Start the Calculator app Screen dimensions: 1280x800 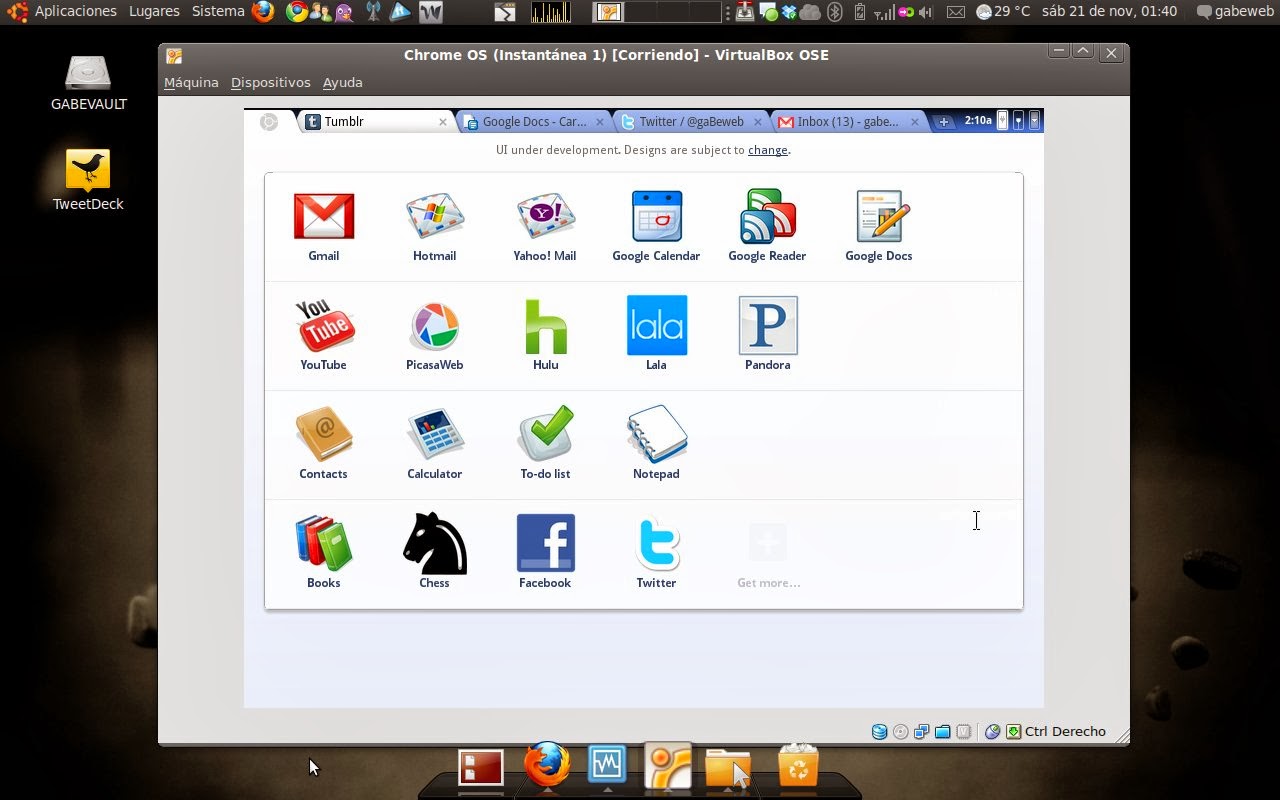pyautogui.click(x=434, y=434)
